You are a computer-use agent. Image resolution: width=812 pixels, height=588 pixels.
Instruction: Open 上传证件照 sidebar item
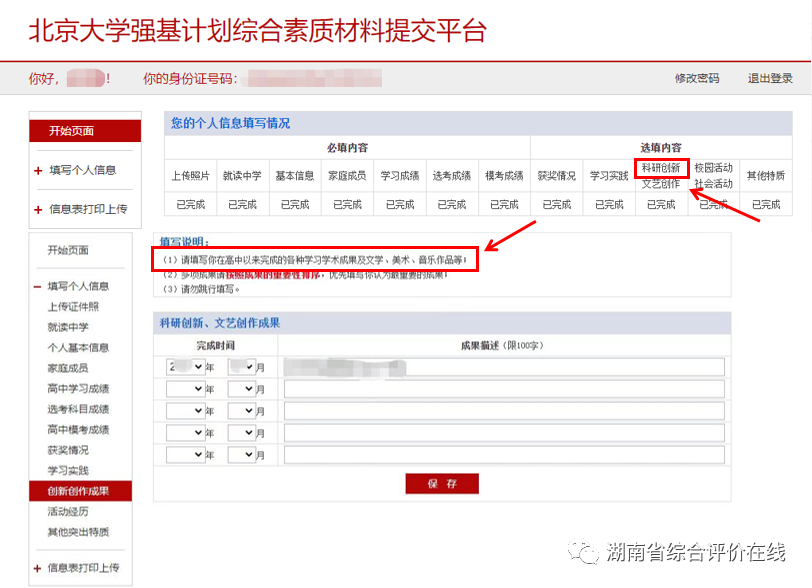[73, 307]
